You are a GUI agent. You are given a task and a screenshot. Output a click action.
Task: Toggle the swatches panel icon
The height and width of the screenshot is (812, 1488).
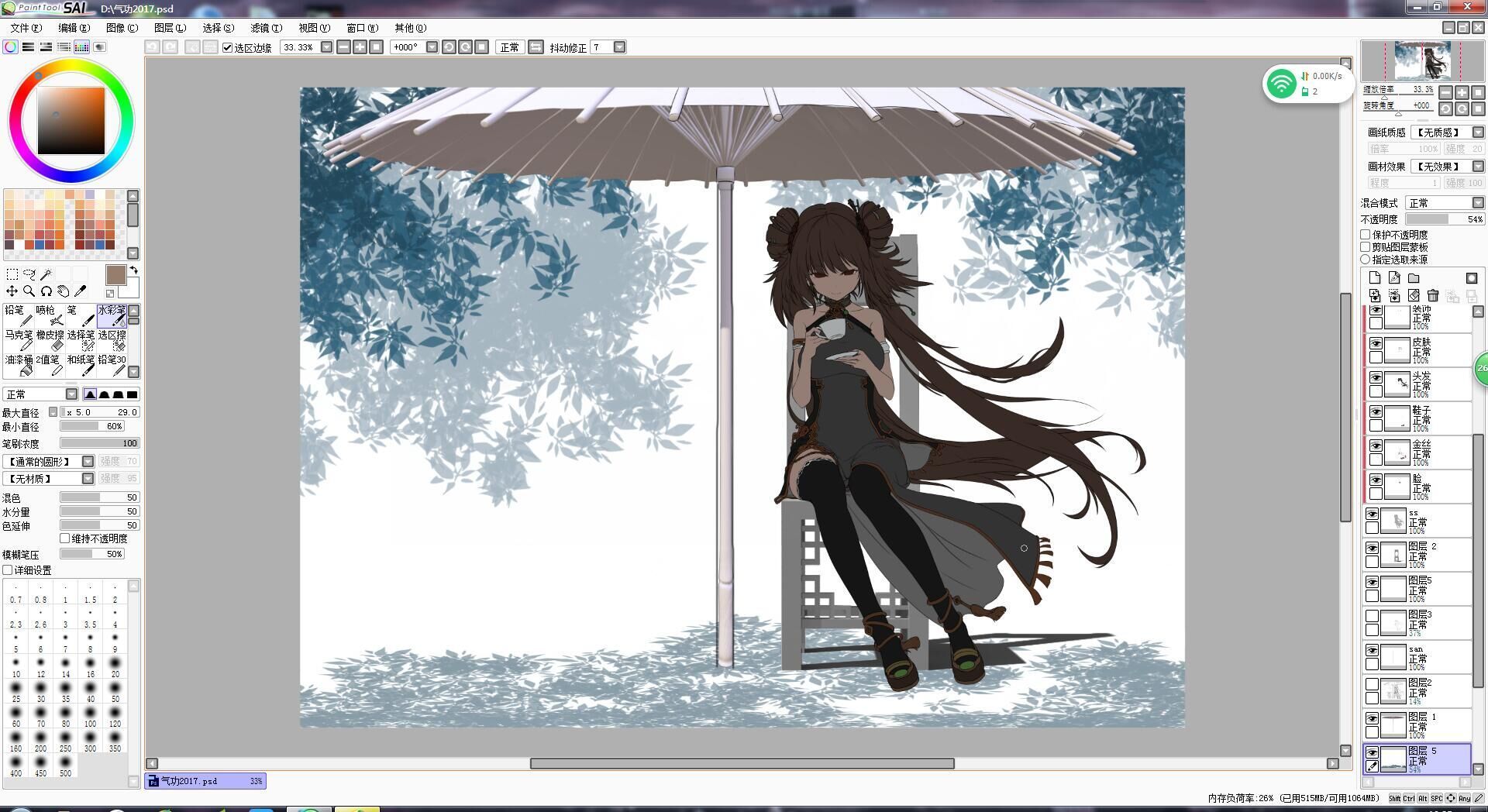[81, 47]
